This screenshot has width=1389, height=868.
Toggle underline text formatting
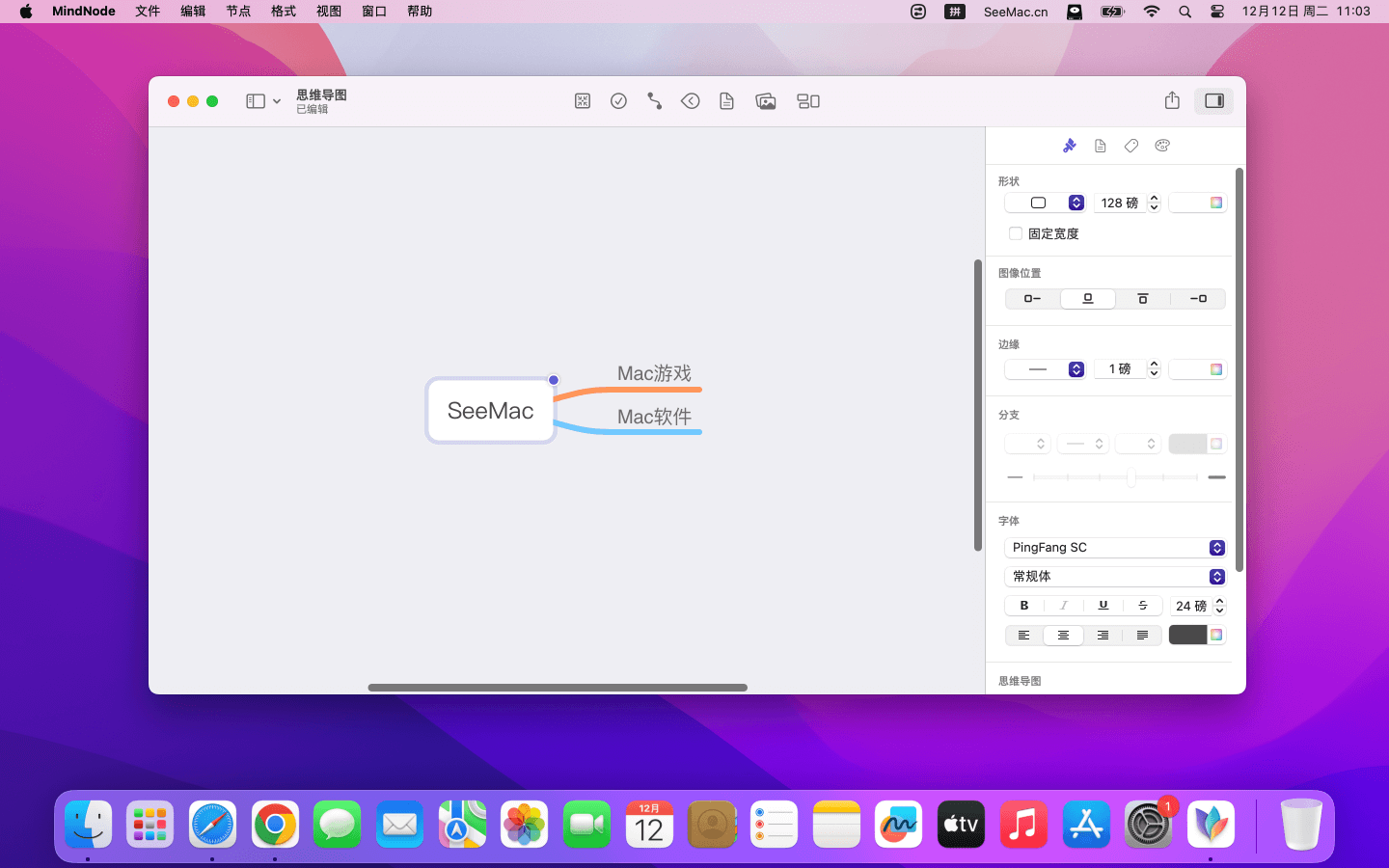pos(1103,606)
